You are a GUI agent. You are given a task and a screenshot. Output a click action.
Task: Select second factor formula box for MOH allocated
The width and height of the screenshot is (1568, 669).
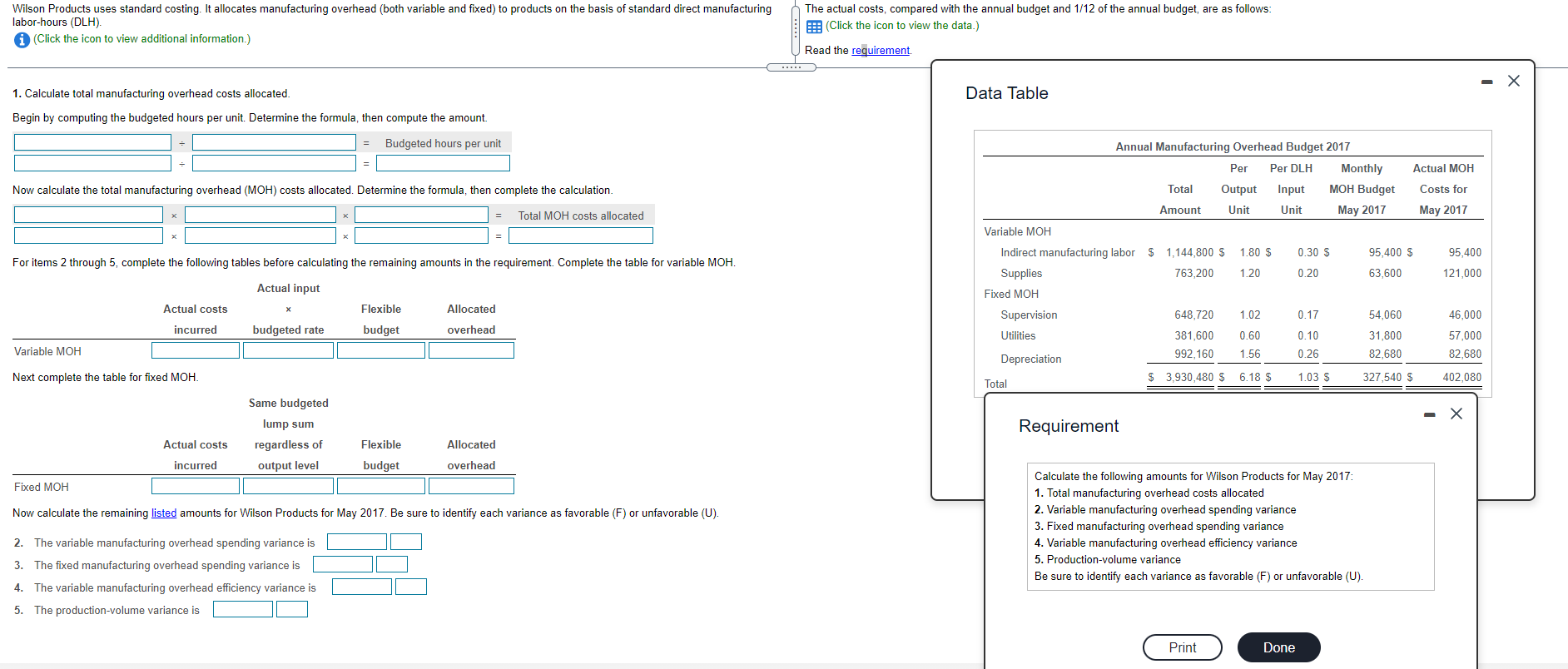[261, 215]
